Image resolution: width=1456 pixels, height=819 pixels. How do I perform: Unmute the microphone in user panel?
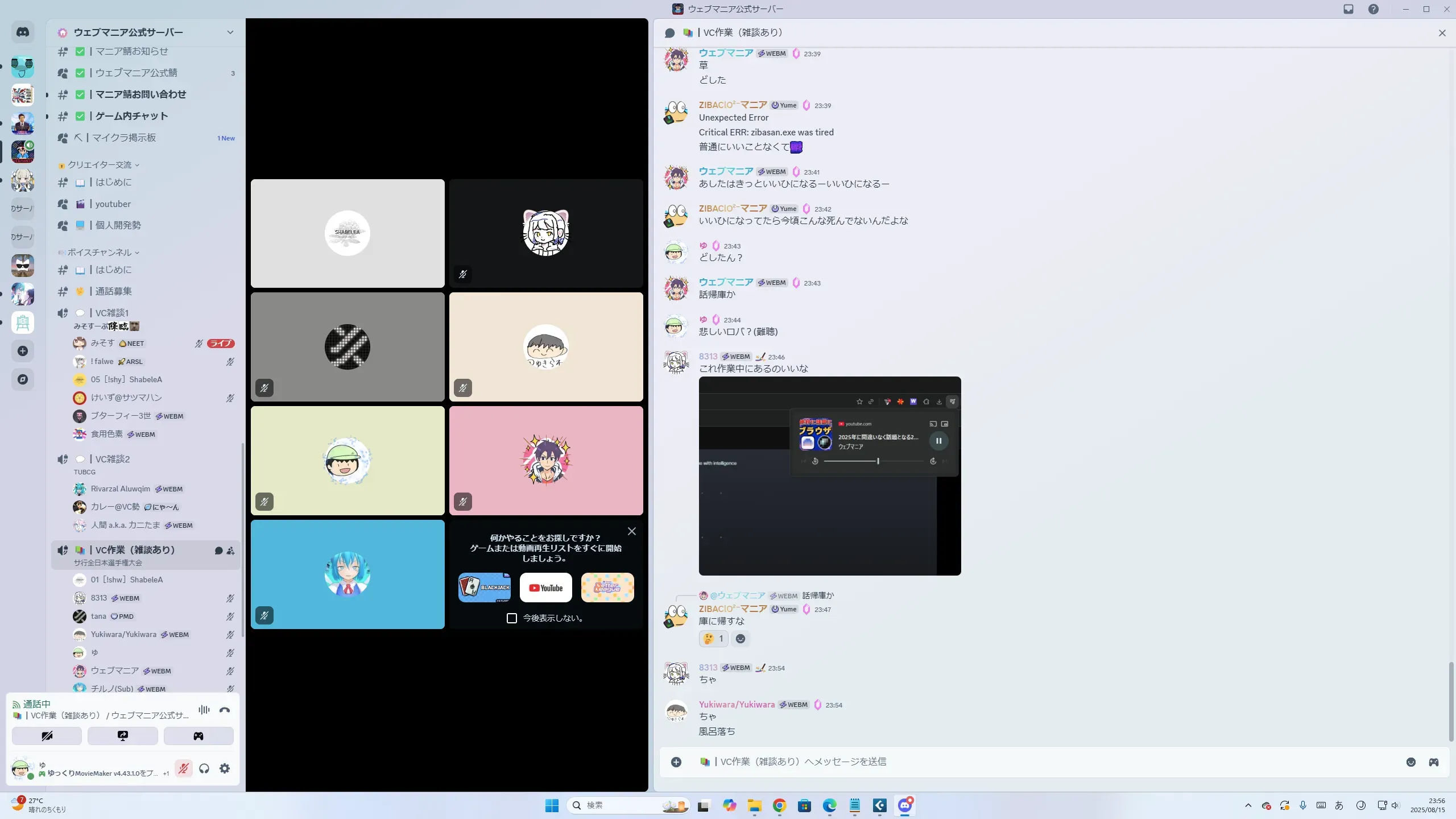click(183, 768)
